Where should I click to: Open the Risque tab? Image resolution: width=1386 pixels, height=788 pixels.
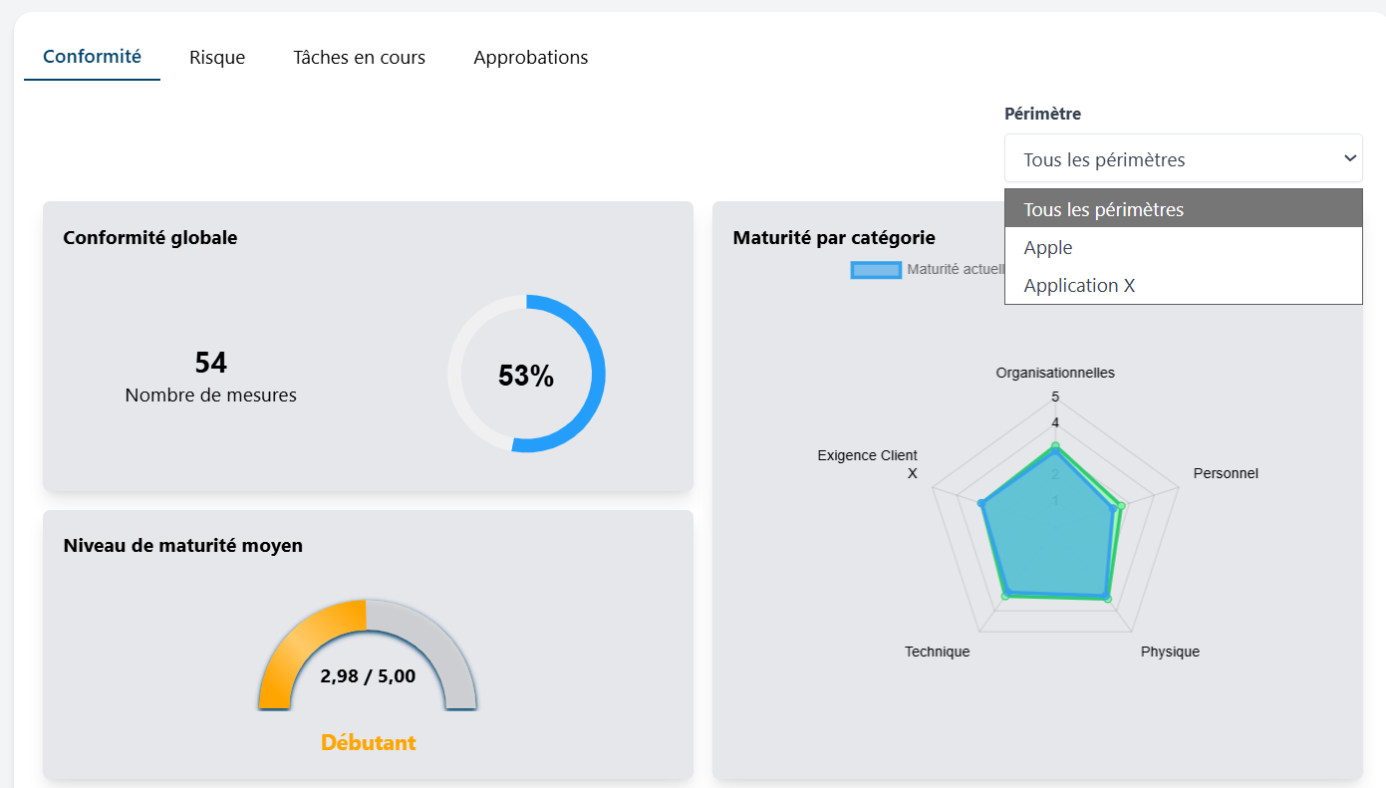point(217,58)
